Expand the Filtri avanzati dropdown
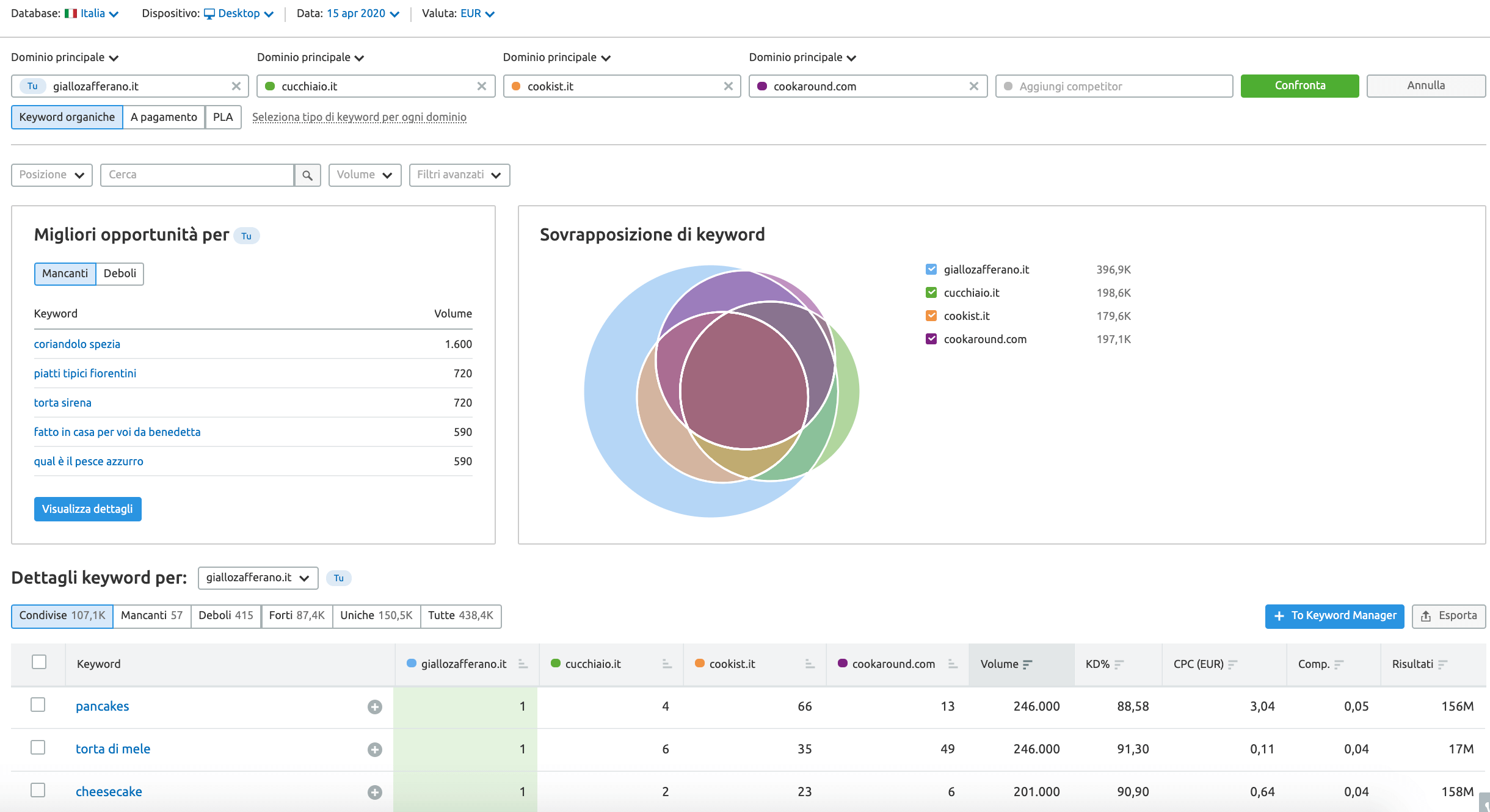The image size is (1490, 812). pyautogui.click(x=459, y=175)
